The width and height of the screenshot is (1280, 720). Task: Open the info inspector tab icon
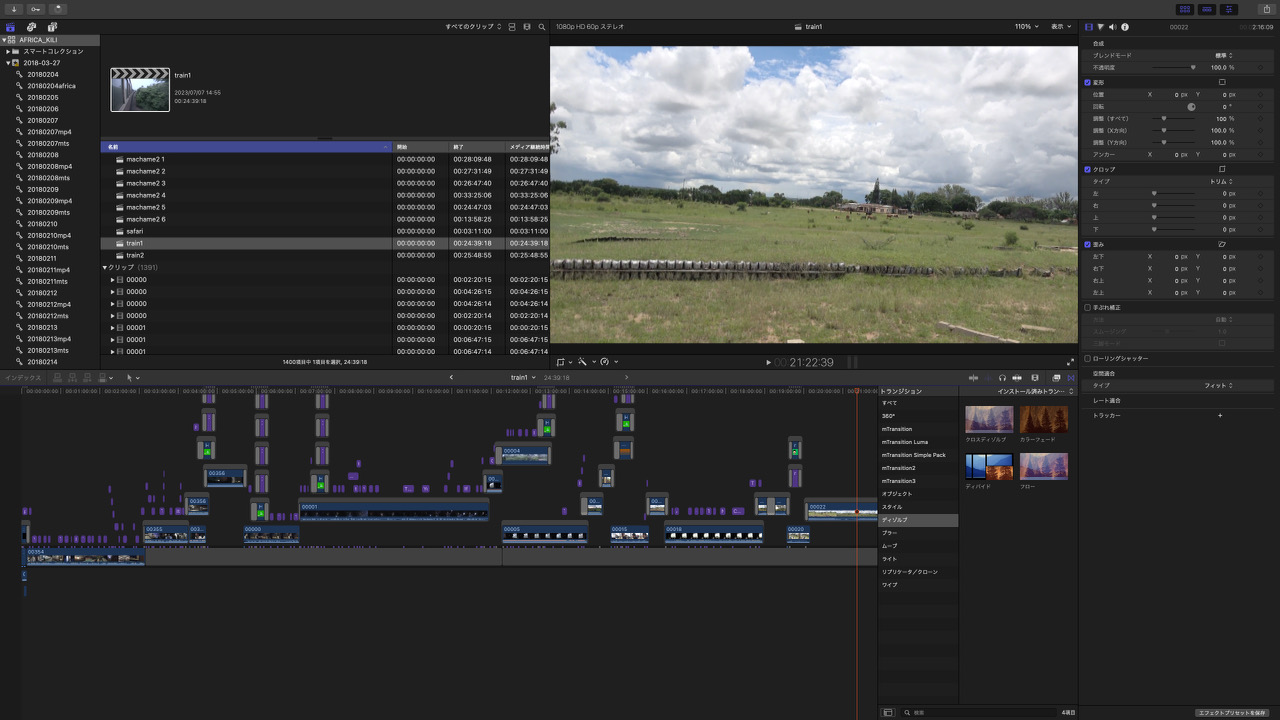coord(1125,27)
